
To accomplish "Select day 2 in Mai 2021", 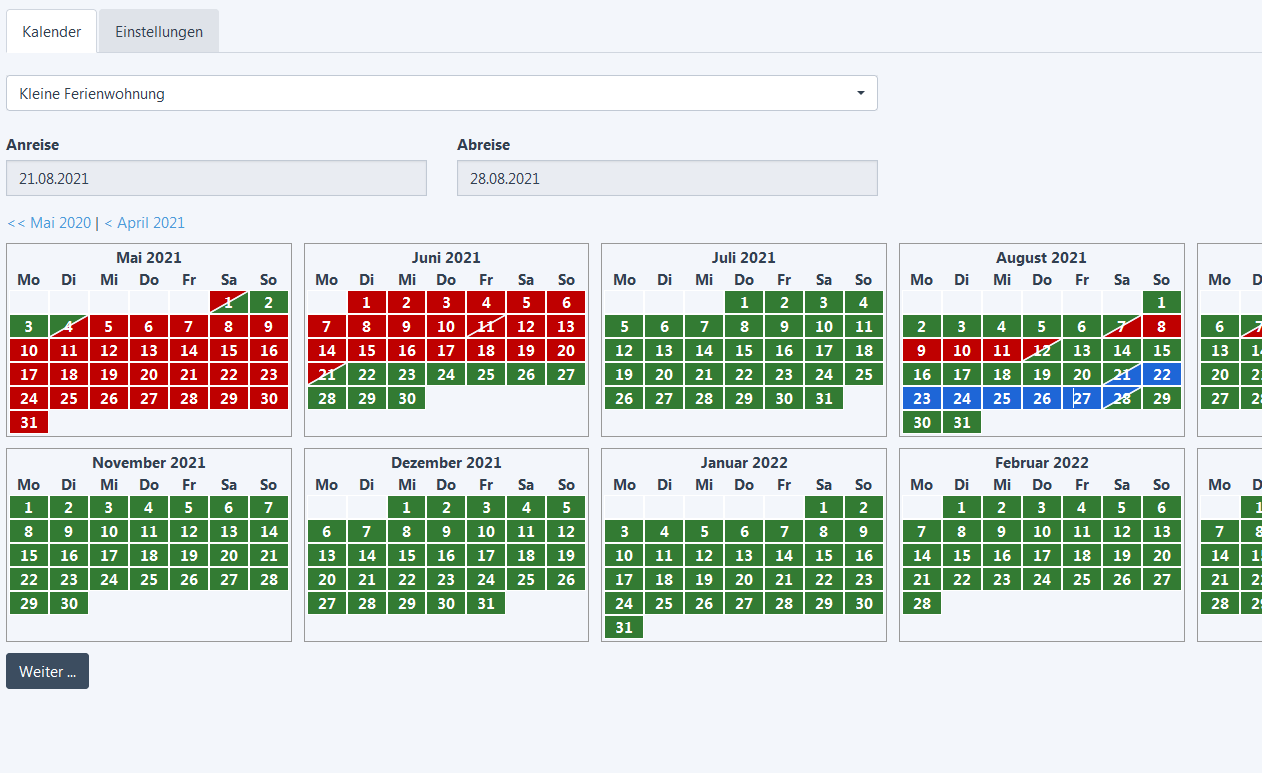I will 269,302.
